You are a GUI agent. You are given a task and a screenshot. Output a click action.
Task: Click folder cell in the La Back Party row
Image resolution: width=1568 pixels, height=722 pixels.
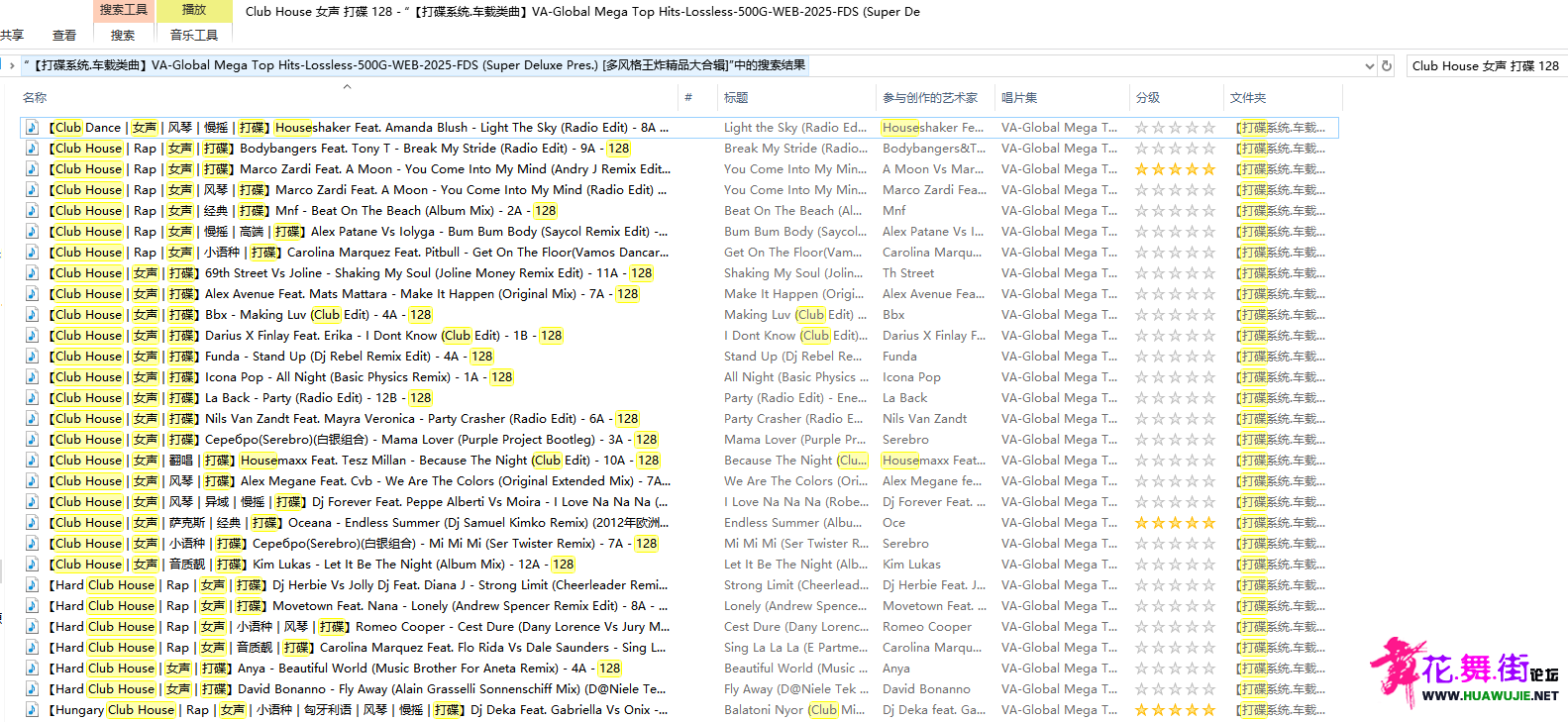(1281, 398)
